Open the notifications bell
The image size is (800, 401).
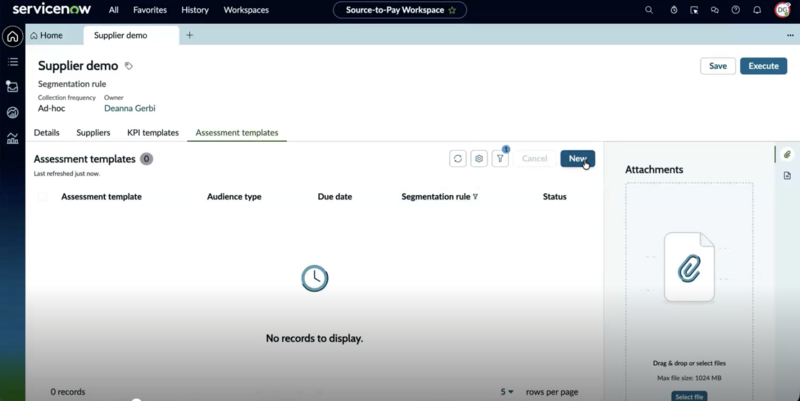pyautogui.click(x=757, y=10)
